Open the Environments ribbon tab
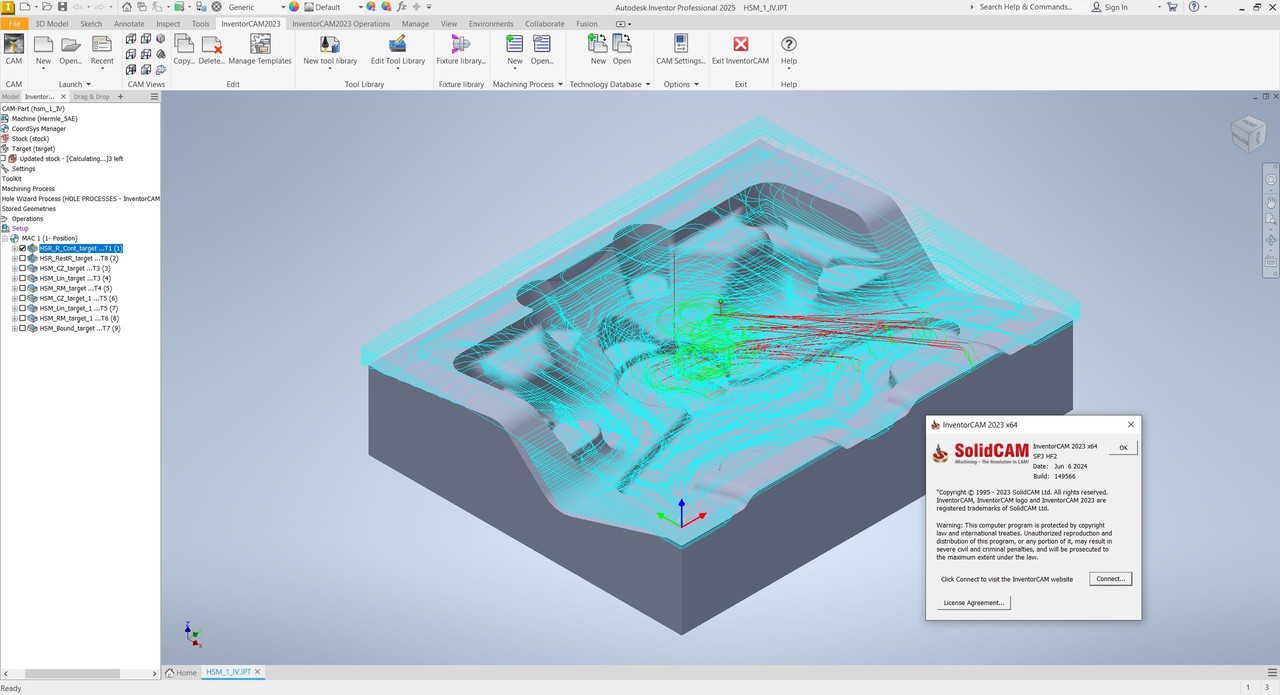This screenshot has width=1280, height=695. [491, 23]
